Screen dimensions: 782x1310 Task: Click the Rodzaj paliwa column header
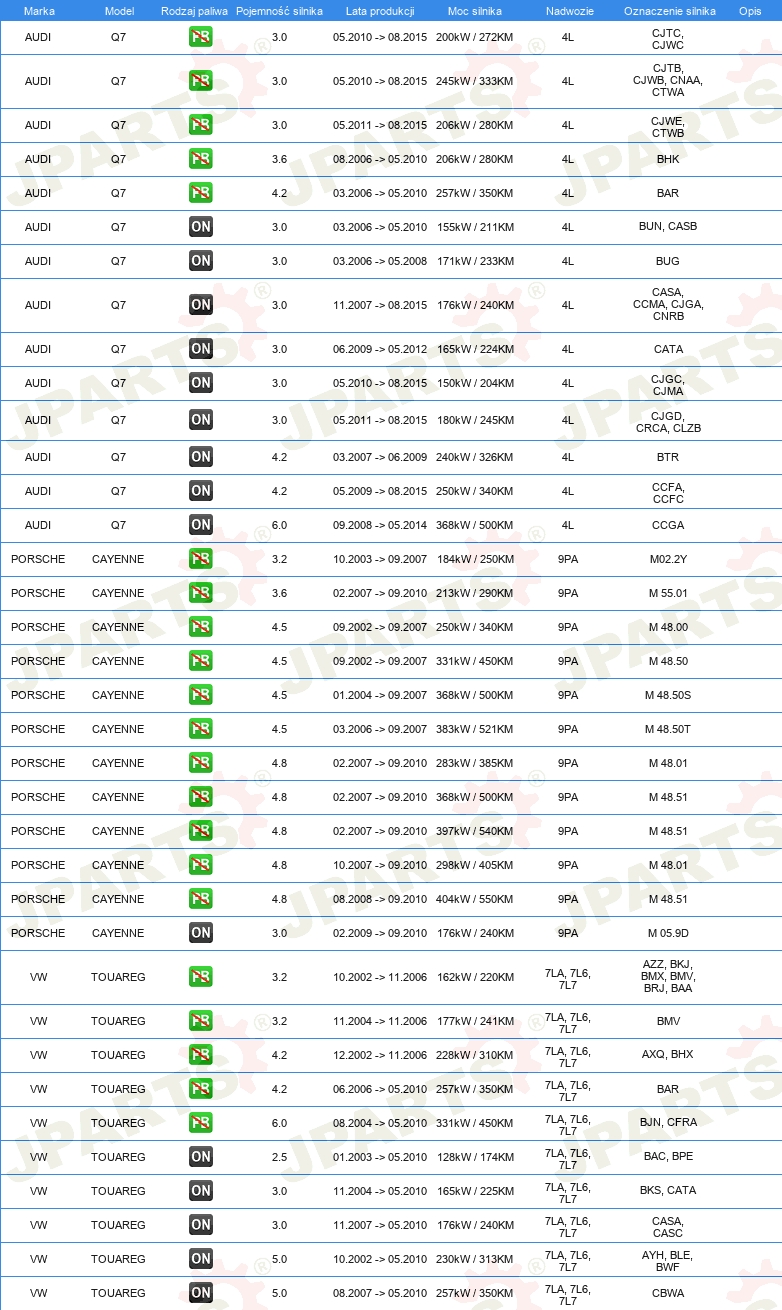coord(194,10)
